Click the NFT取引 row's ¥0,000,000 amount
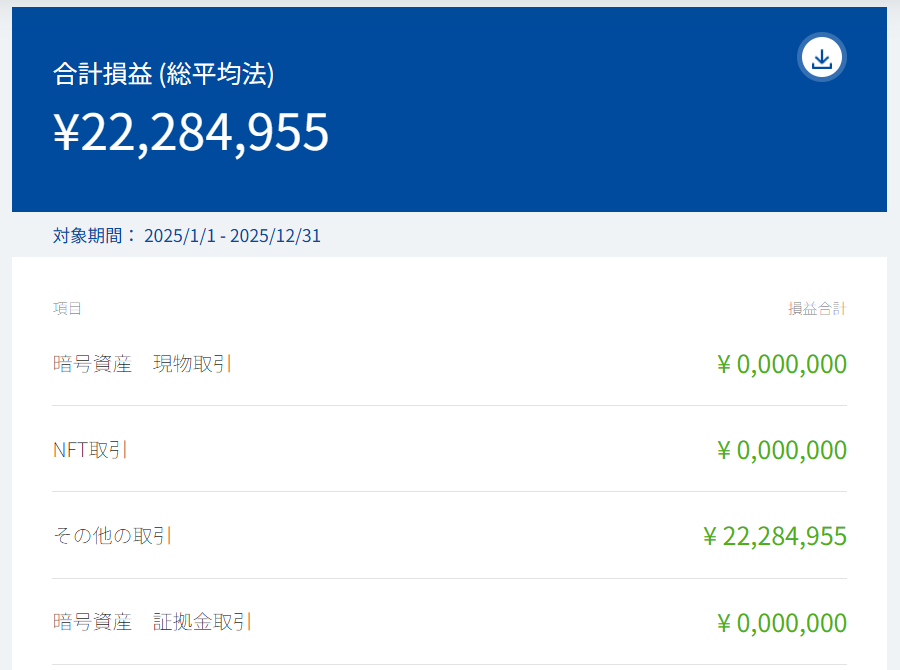900x670 pixels. point(782,450)
